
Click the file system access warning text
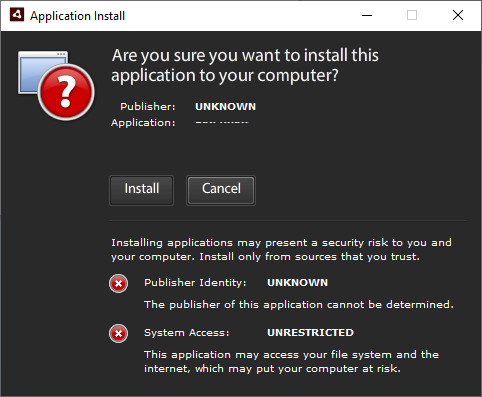pos(291,362)
